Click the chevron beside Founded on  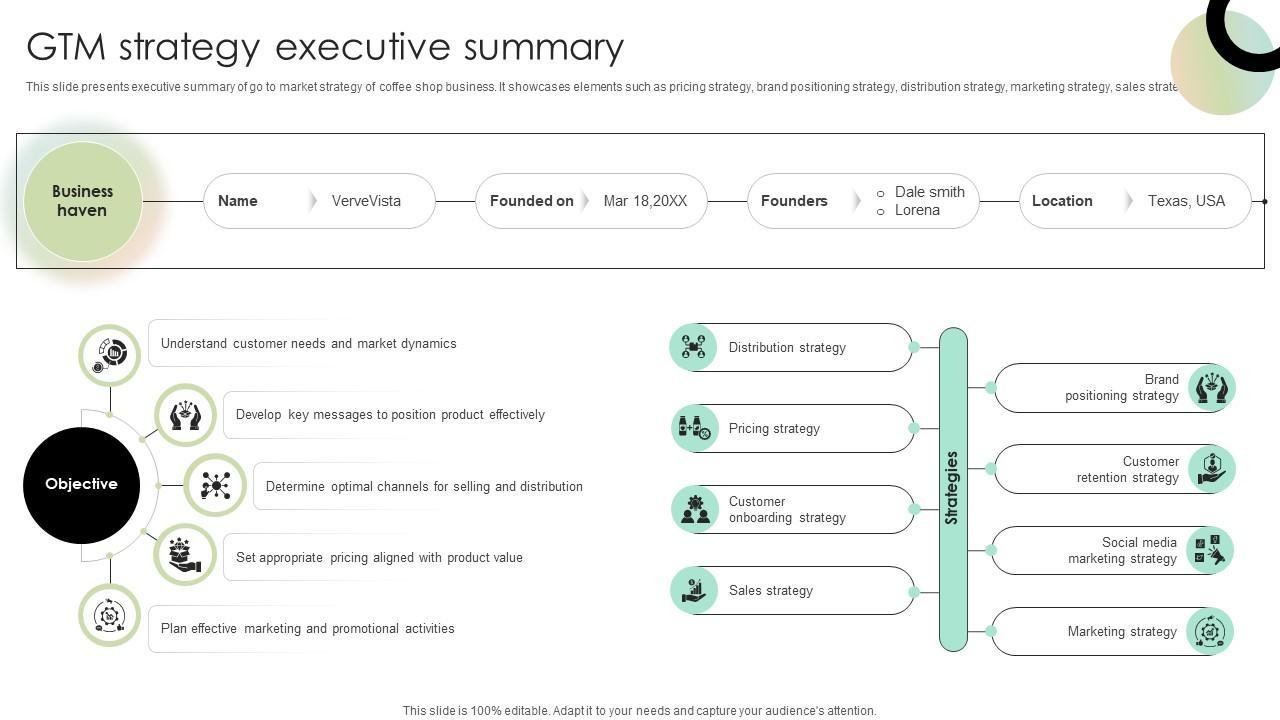coord(586,201)
